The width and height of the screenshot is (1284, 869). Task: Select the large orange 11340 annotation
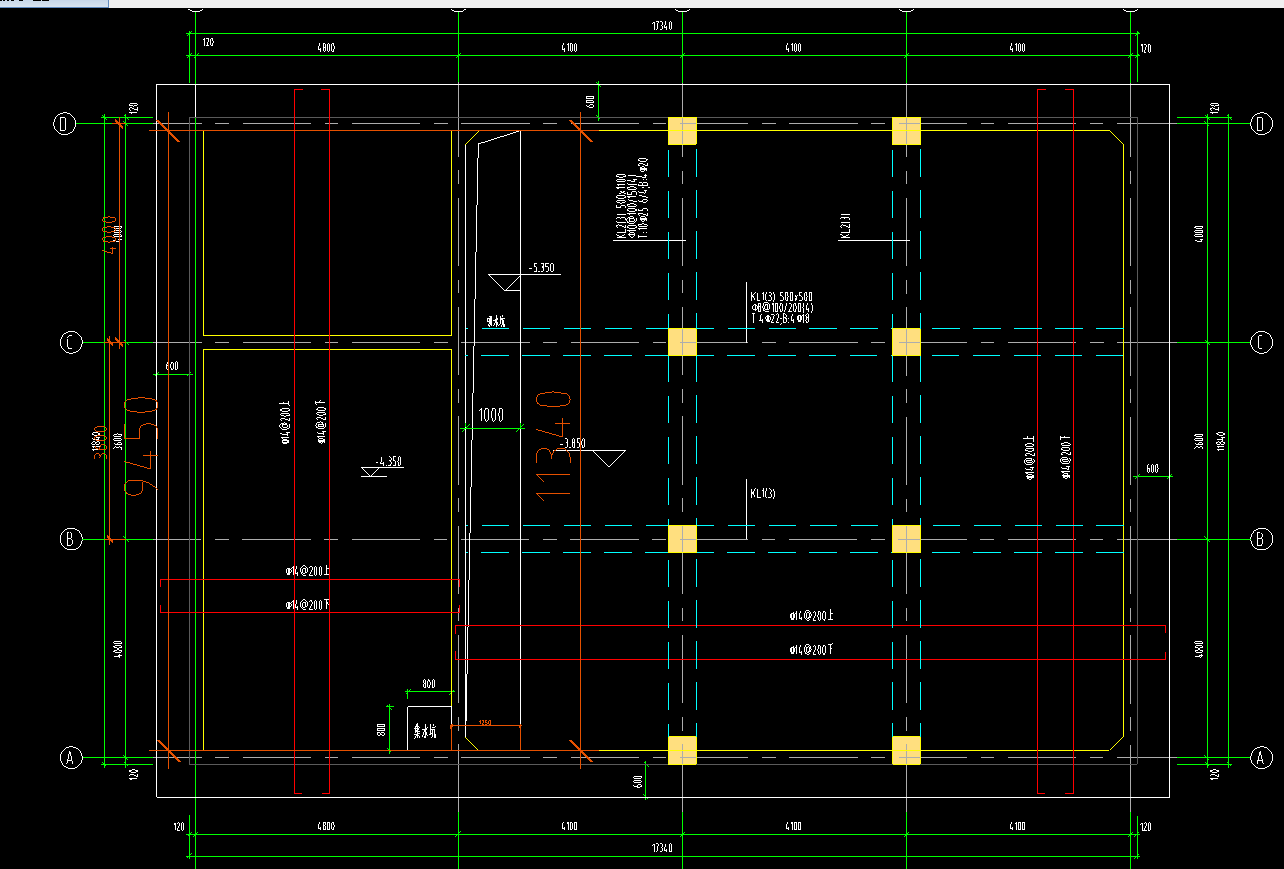[x=553, y=445]
